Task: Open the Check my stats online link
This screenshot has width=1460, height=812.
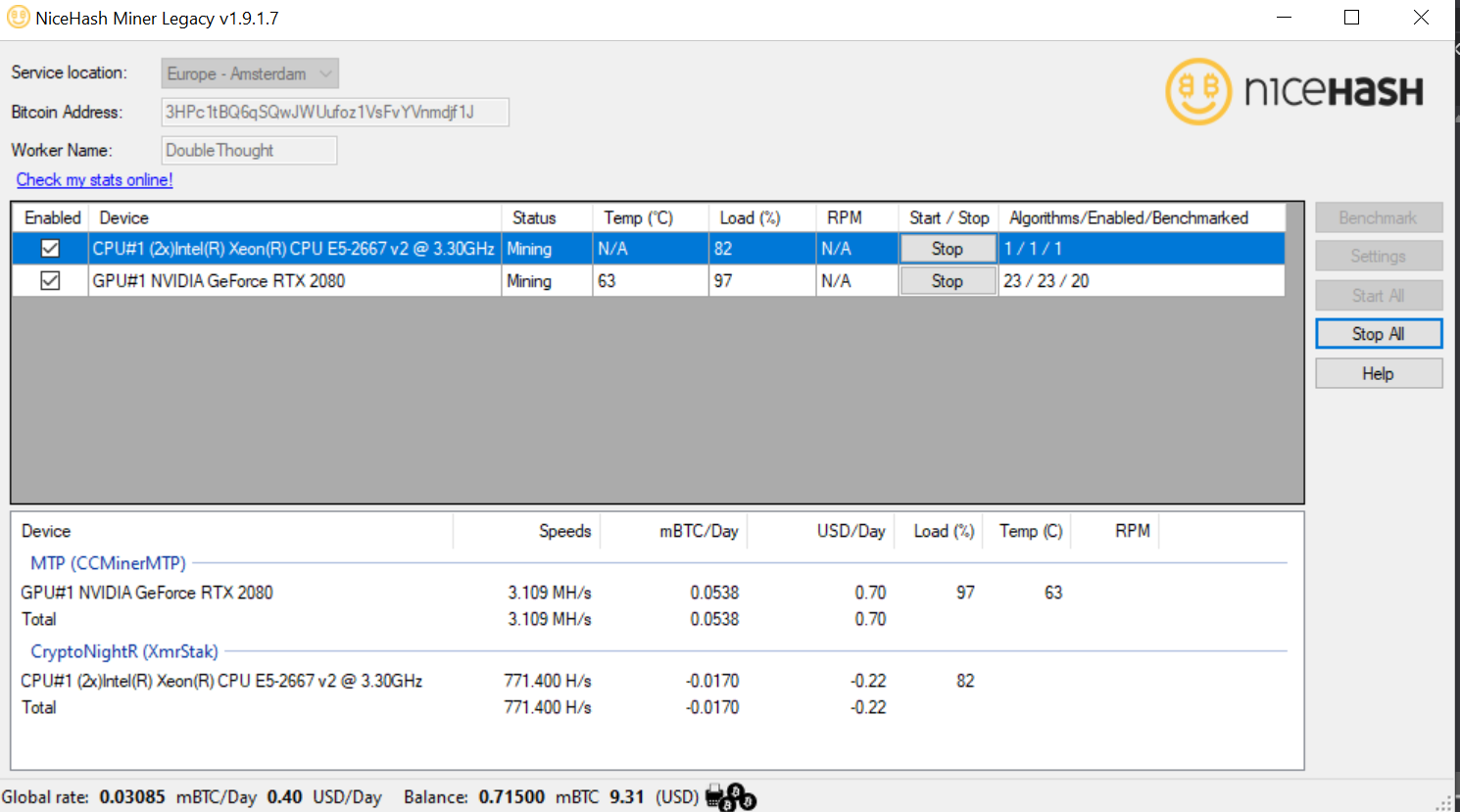Action: tap(94, 179)
